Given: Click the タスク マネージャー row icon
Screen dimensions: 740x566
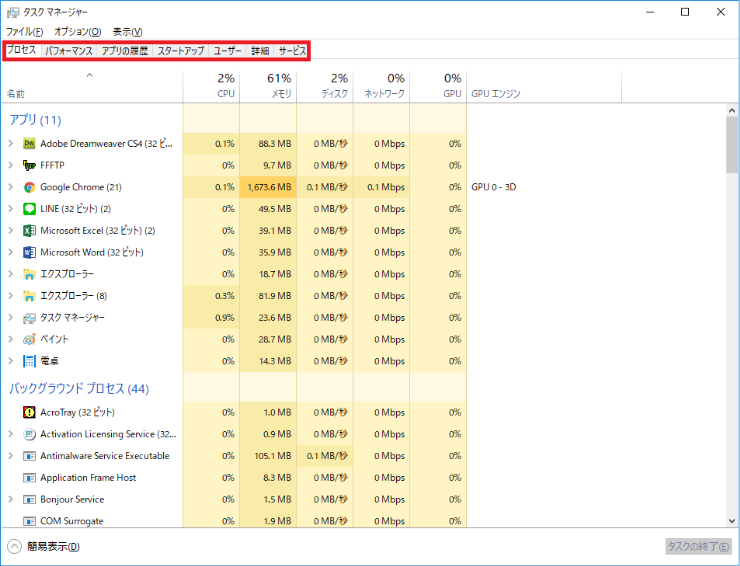Looking at the screenshot, I should tap(29, 318).
